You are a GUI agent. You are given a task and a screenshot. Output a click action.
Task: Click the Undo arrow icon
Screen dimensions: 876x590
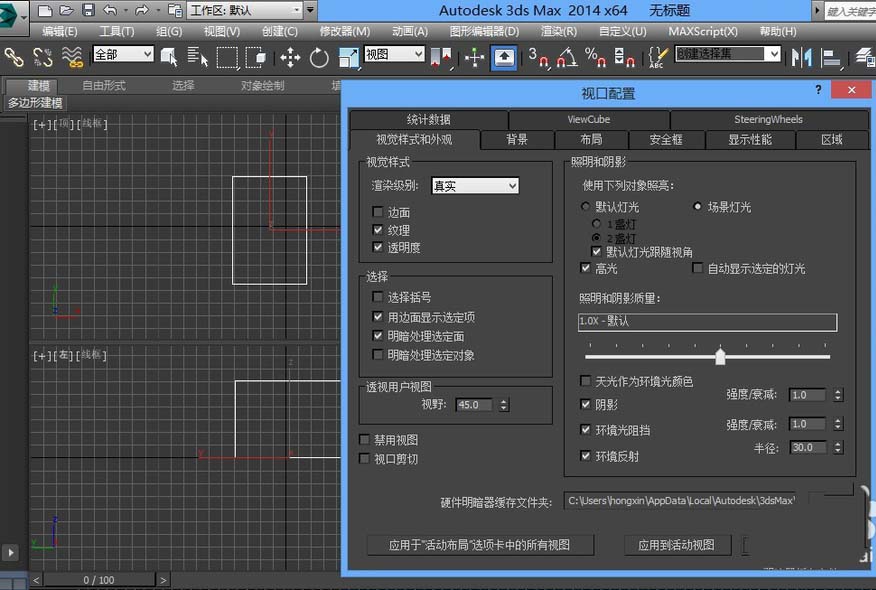pos(111,10)
